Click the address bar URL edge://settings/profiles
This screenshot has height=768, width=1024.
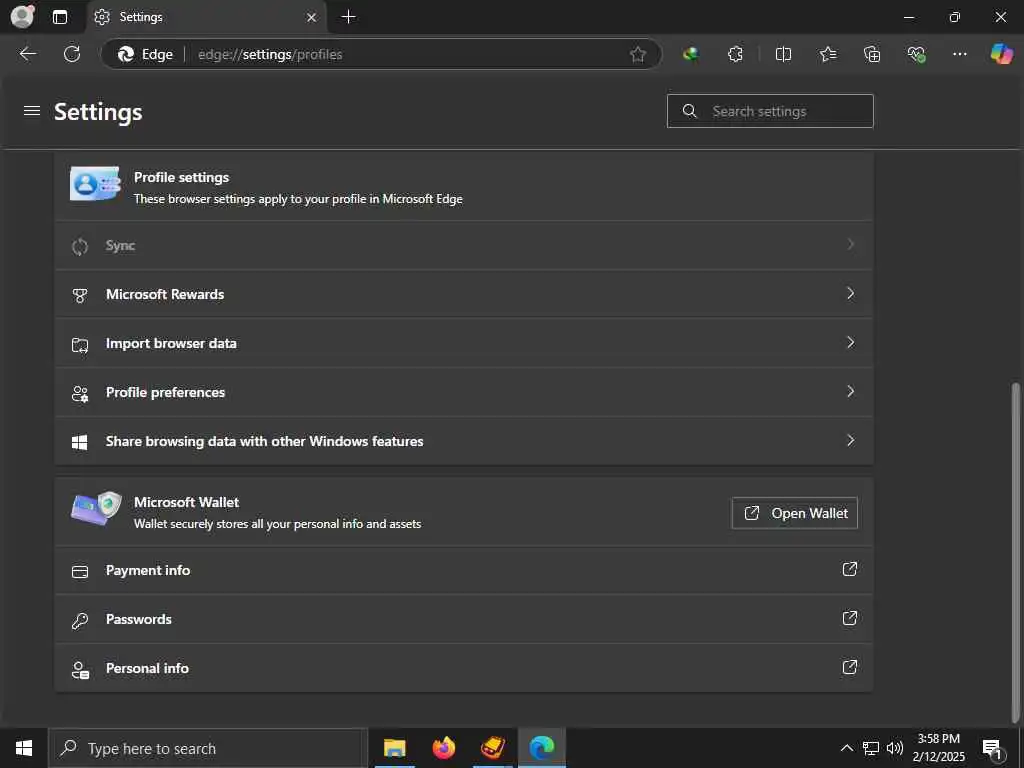270,54
